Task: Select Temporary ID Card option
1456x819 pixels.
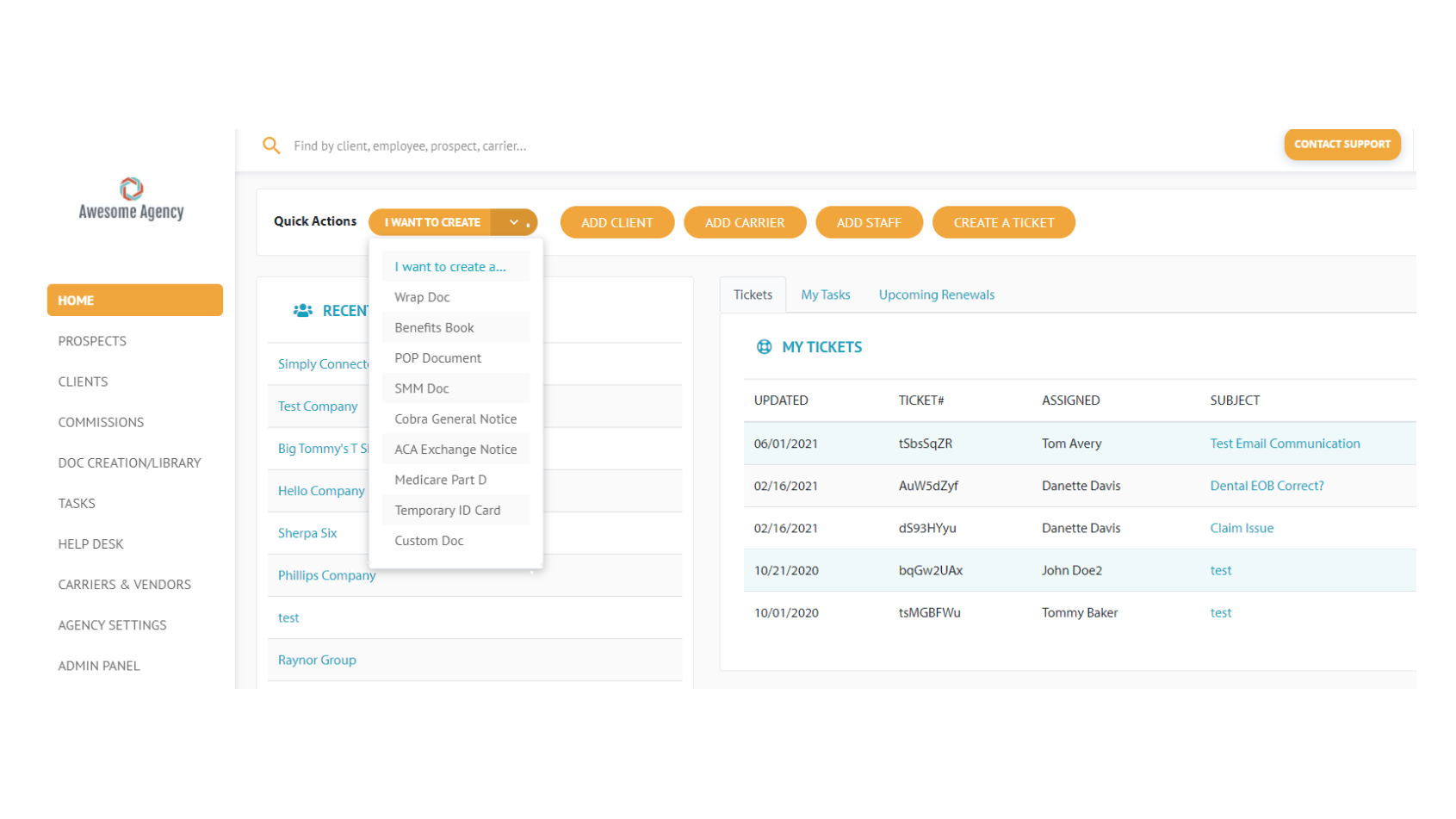Action: [x=447, y=510]
